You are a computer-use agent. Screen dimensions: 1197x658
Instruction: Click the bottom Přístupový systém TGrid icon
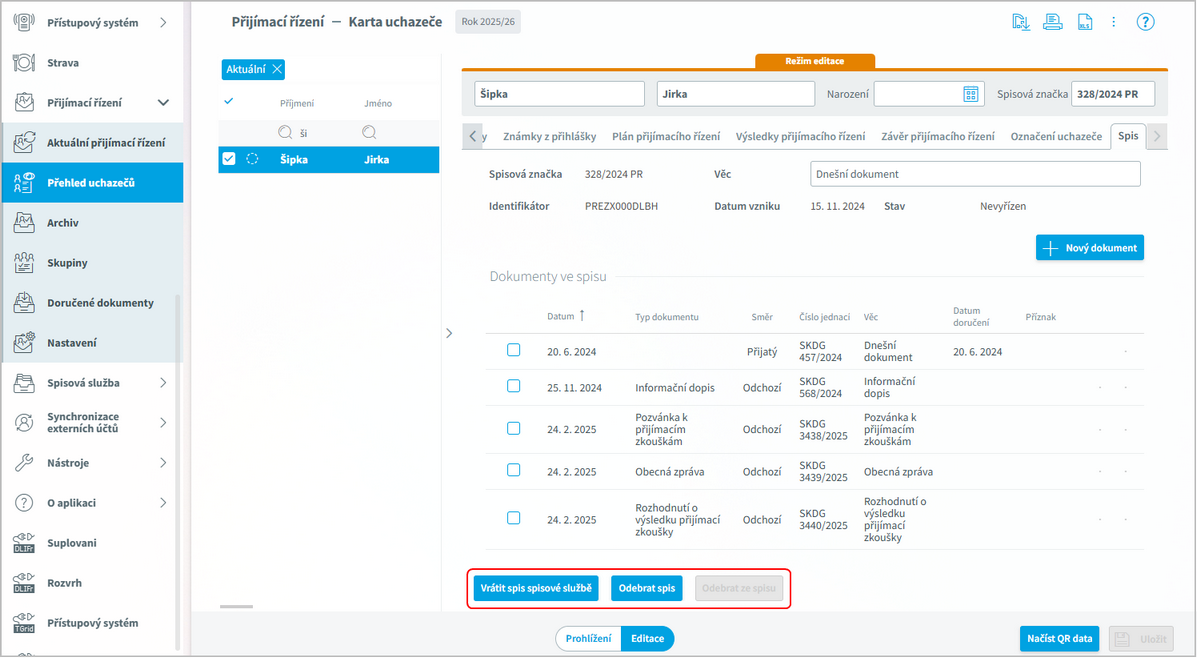[24, 623]
